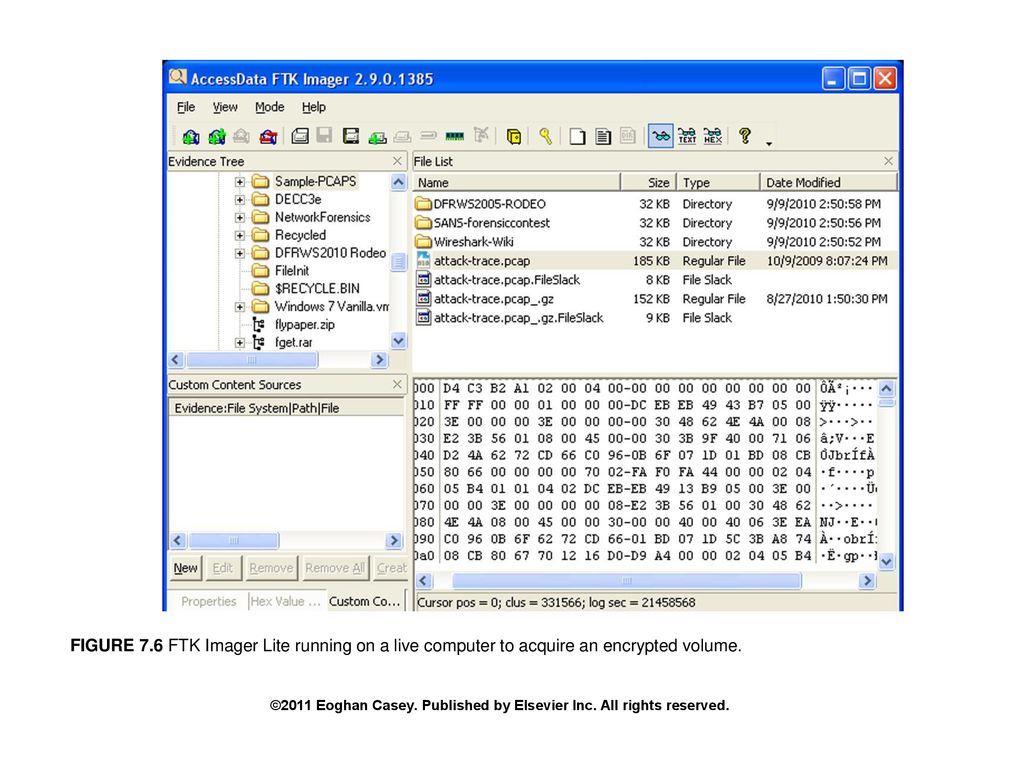Viewport: 1024px width, 768px height.
Task: Open the View menu
Action: click(225, 107)
